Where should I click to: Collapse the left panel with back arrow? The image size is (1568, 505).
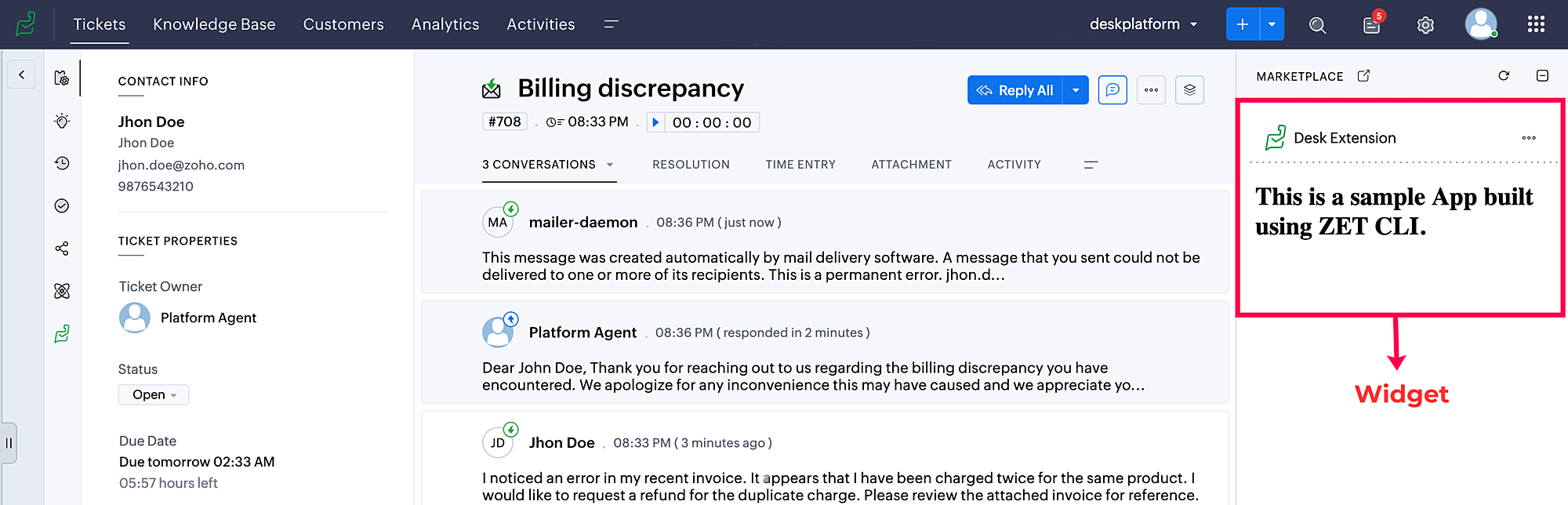click(x=22, y=75)
